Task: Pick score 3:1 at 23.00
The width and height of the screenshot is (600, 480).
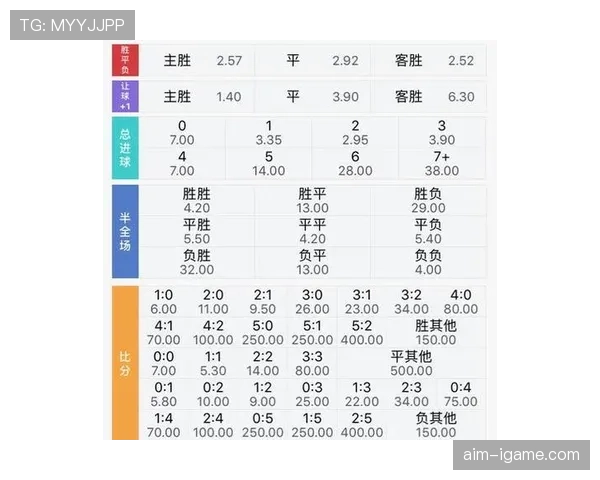Action: click(362, 302)
